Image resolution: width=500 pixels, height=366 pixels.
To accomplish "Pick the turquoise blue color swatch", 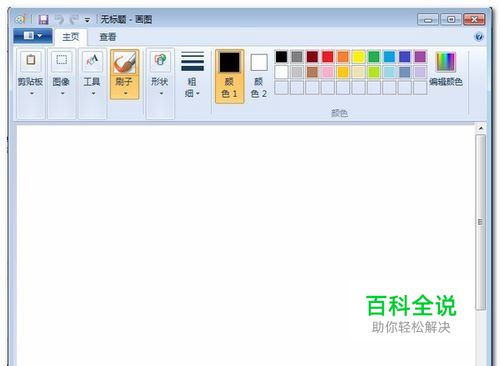I will pyautogui.click(x=389, y=57).
